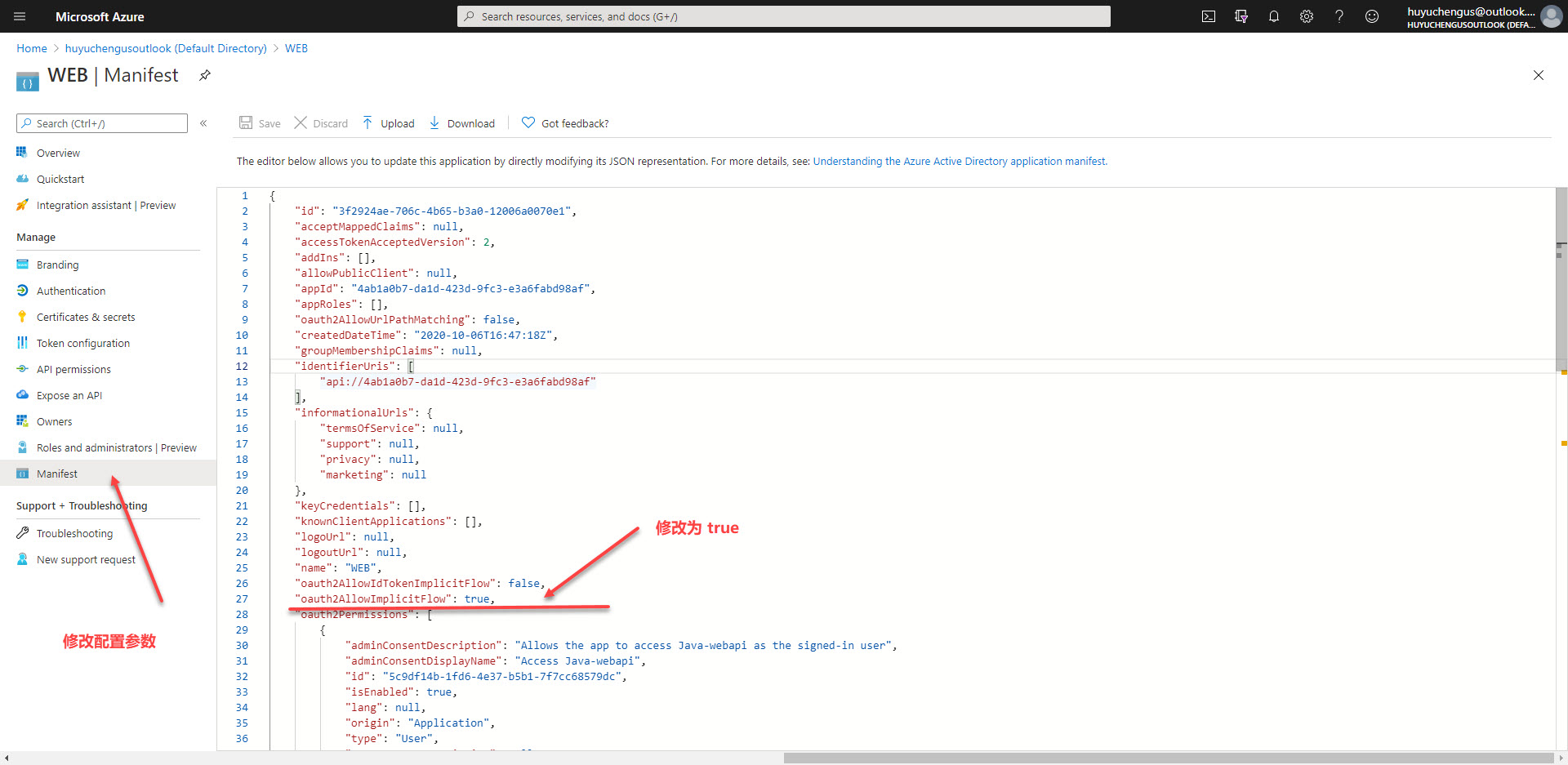
Task: Click the Home breadcrumb link
Action: 32,48
